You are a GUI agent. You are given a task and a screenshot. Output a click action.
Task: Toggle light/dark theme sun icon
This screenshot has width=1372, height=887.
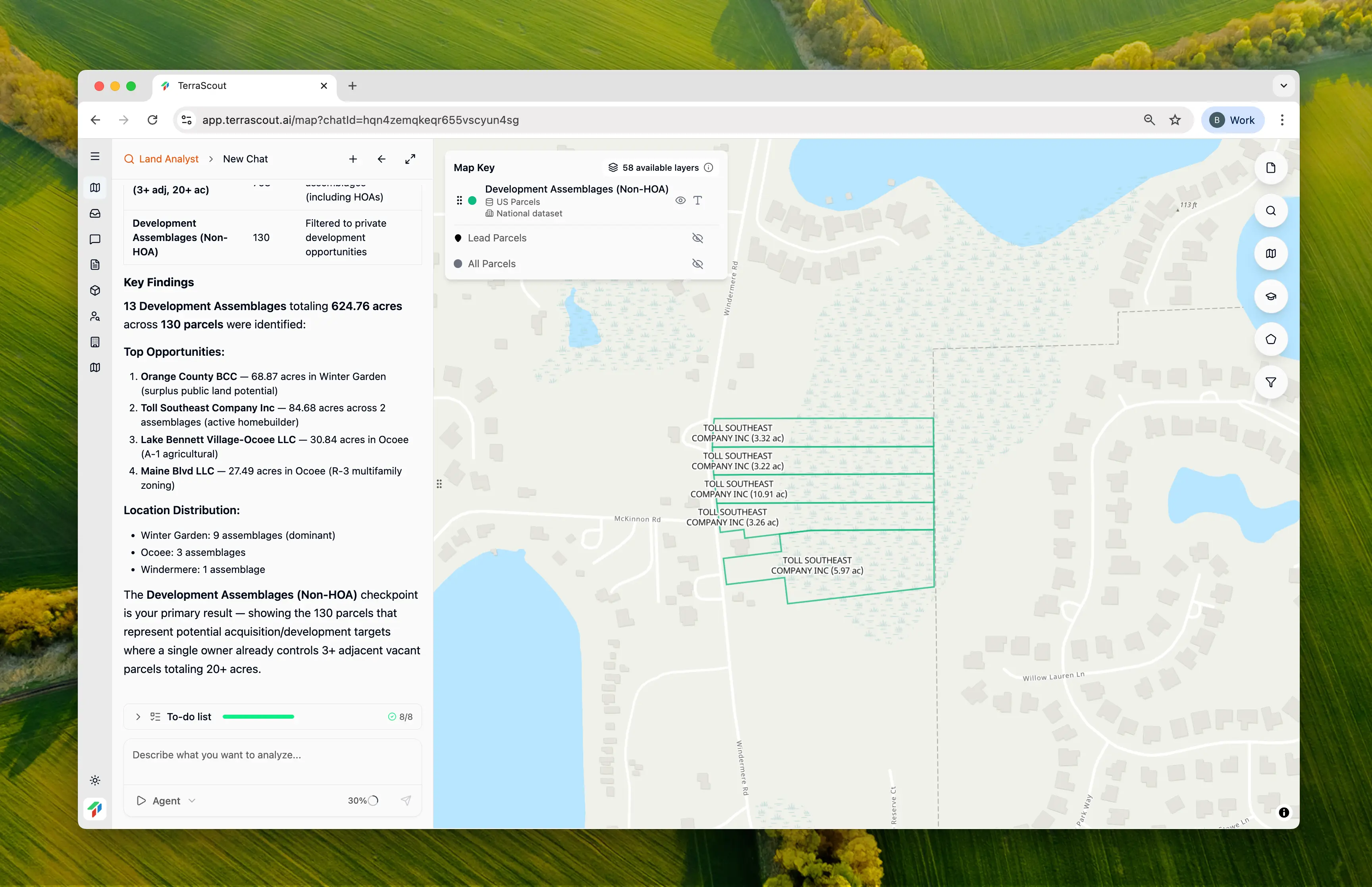(95, 781)
